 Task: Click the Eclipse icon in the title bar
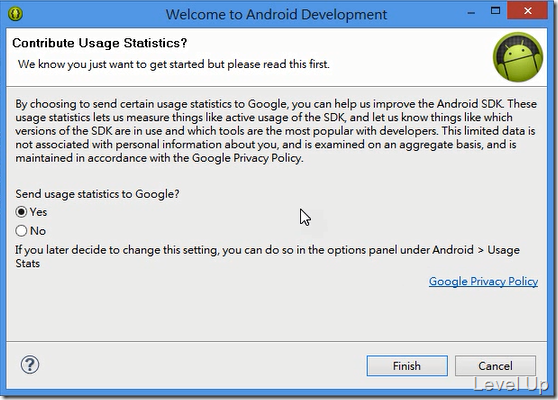click(15, 14)
